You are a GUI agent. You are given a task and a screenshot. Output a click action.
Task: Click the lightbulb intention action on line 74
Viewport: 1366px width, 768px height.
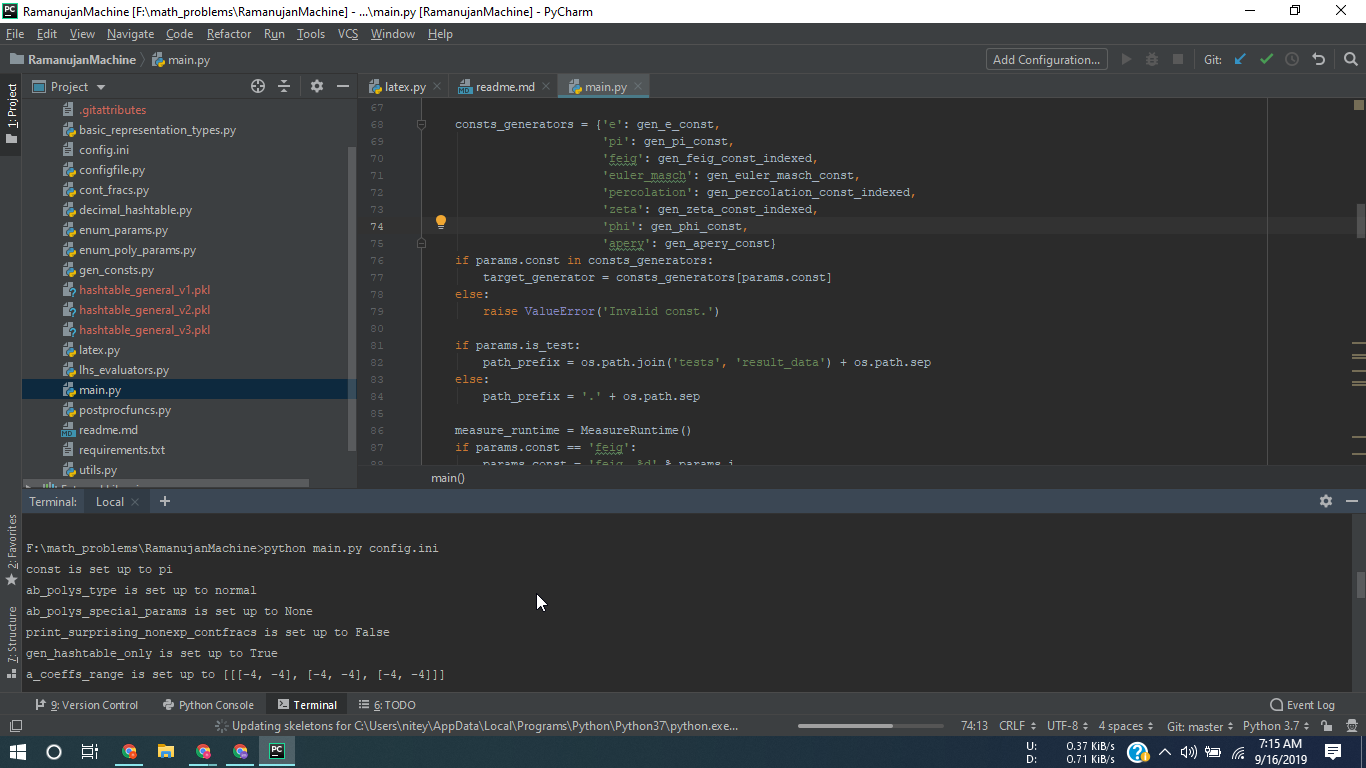click(x=440, y=221)
